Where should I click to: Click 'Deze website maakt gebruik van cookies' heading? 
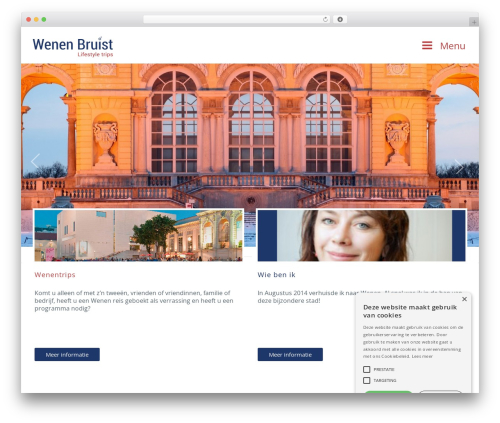pos(410,311)
